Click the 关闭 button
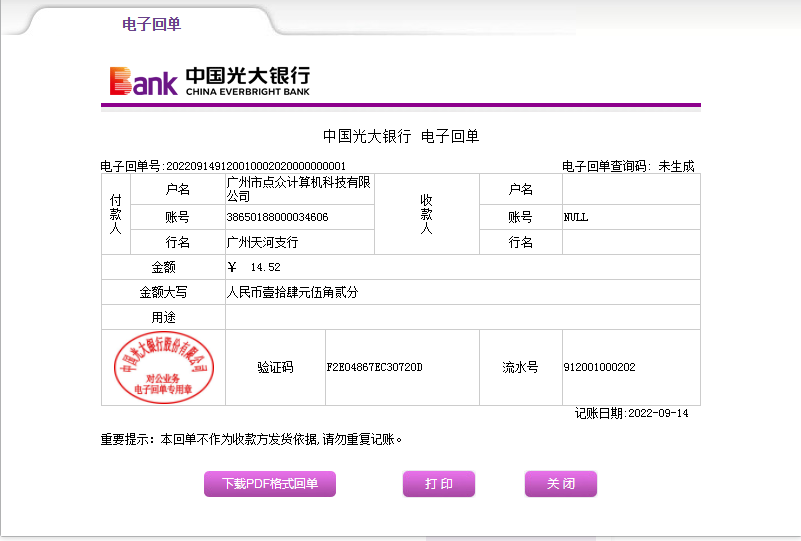 click(560, 484)
